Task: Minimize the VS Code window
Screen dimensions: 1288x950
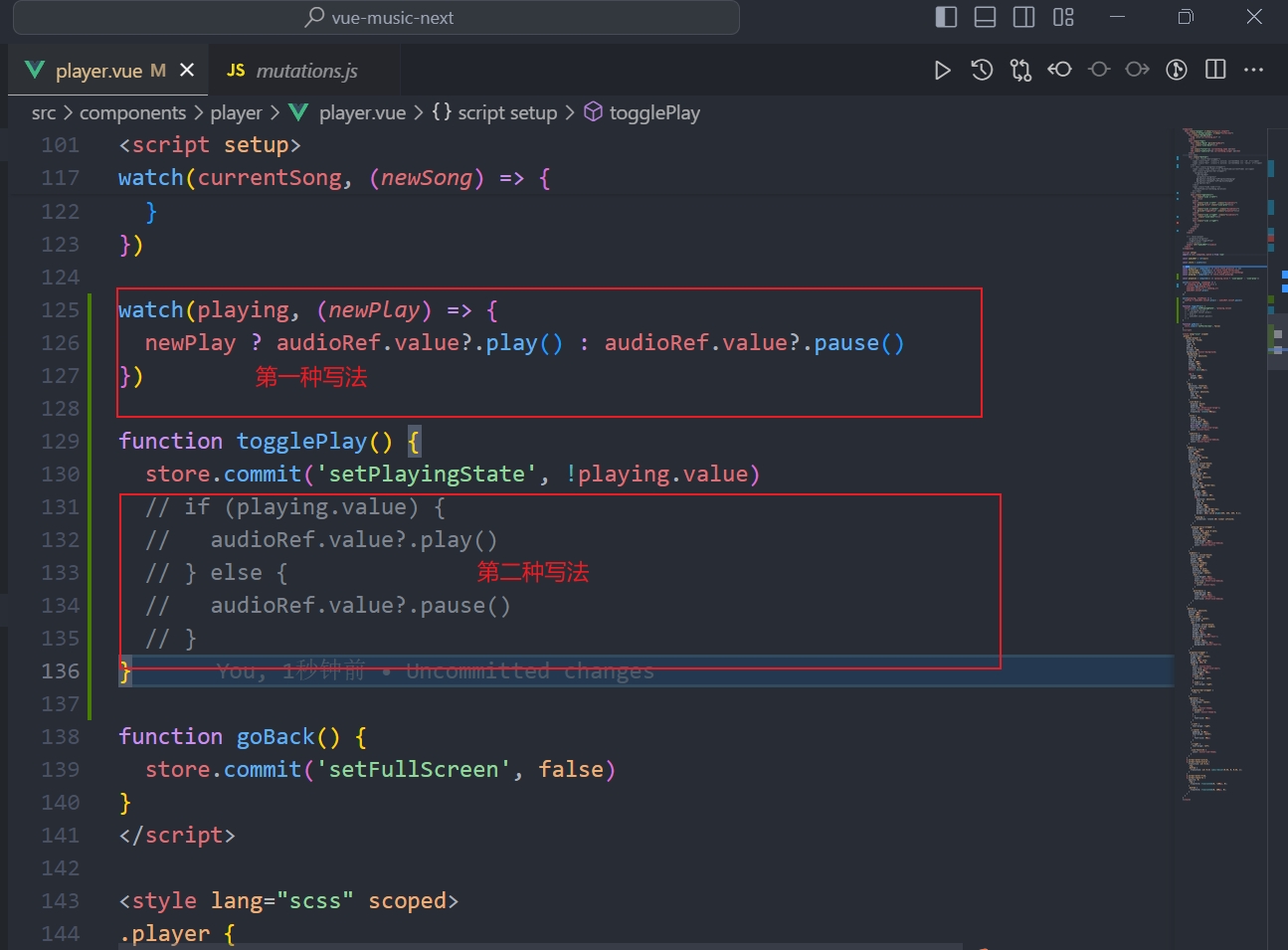Action: click(x=1117, y=17)
